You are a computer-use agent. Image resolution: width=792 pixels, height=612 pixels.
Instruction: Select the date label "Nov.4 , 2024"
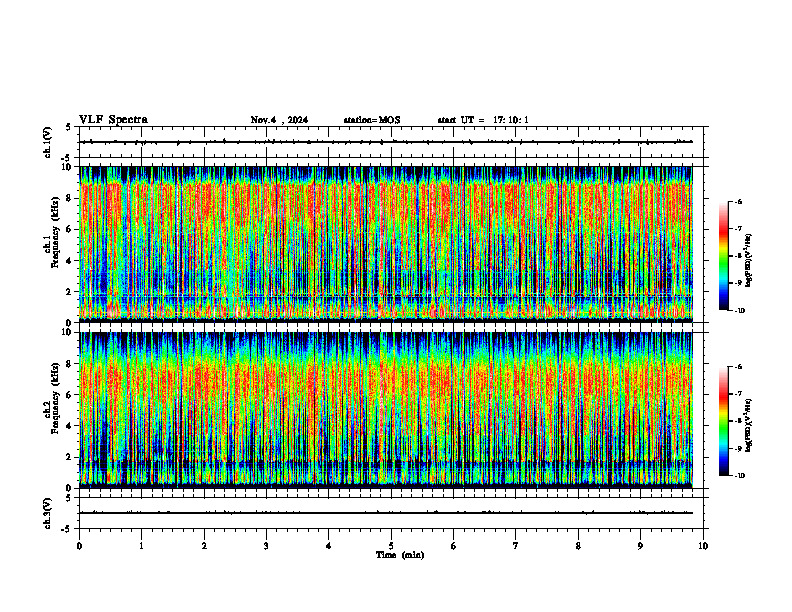pyautogui.click(x=279, y=120)
